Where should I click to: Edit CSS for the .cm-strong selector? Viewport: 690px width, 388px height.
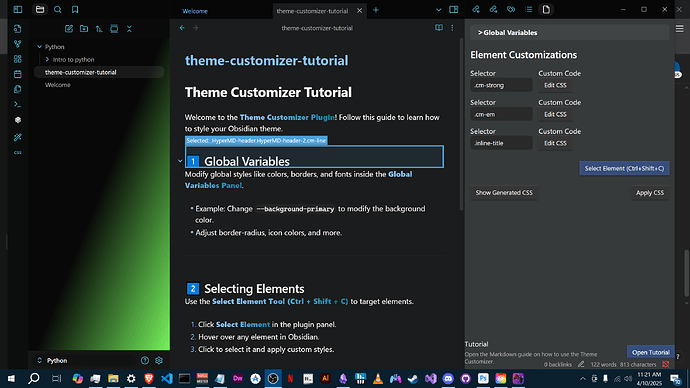[555, 85]
